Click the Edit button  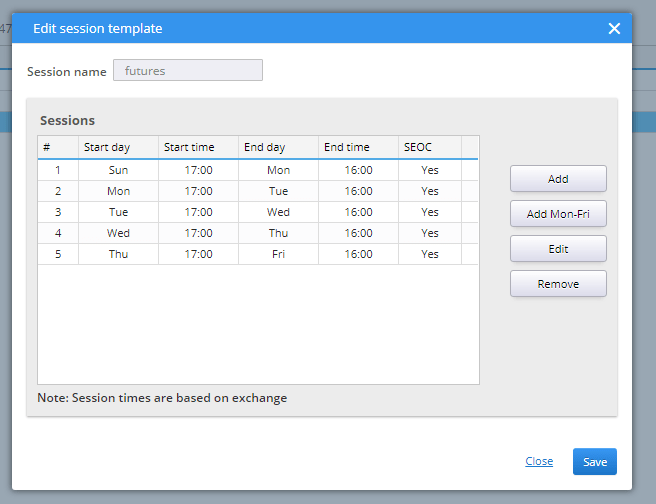(x=558, y=249)
